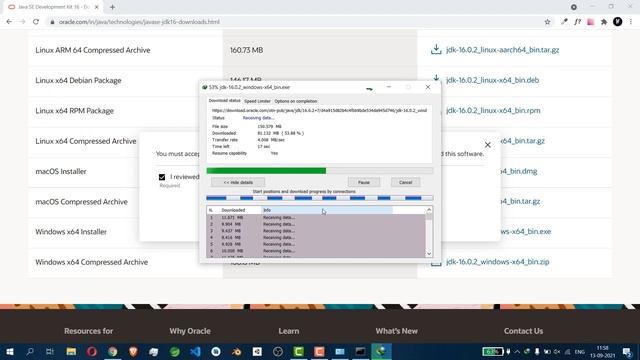This screenshot has height=360, width=640.
Task: Switch to Chrome in taskbar
Action: pos(113,351)
